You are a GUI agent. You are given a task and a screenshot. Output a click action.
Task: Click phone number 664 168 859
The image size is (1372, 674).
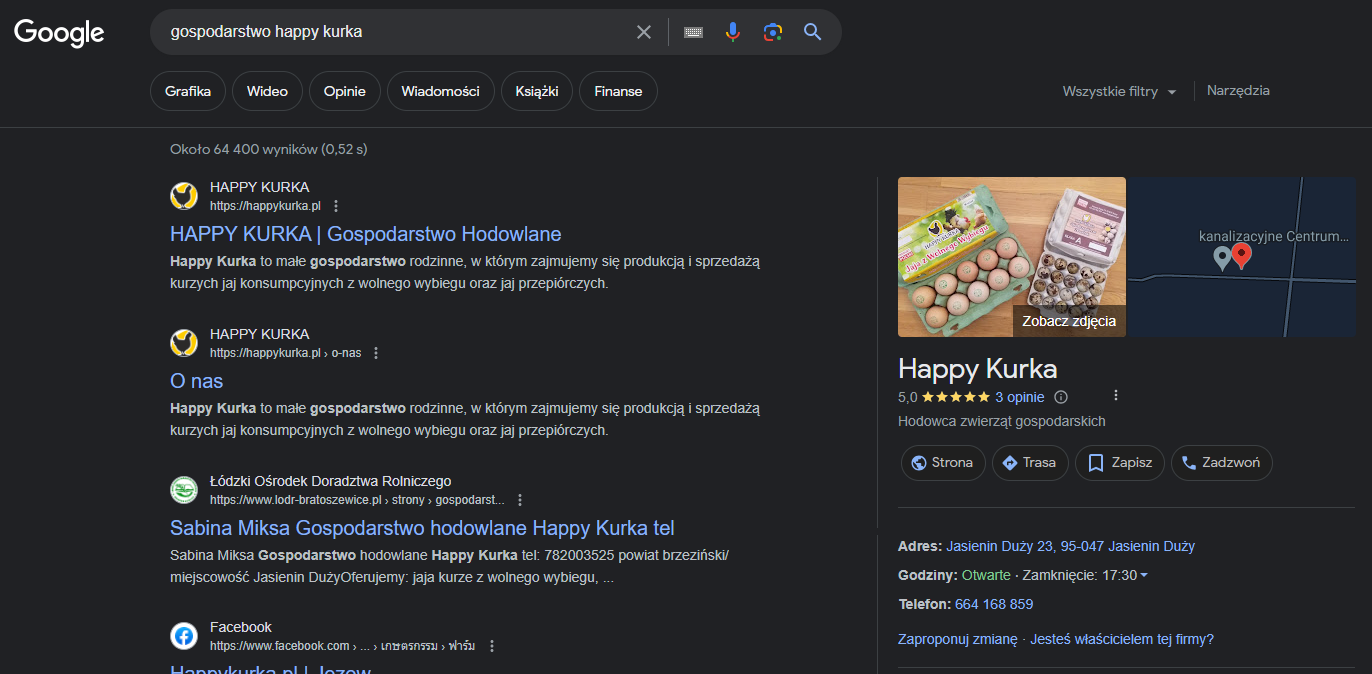(x=994, y=604)
